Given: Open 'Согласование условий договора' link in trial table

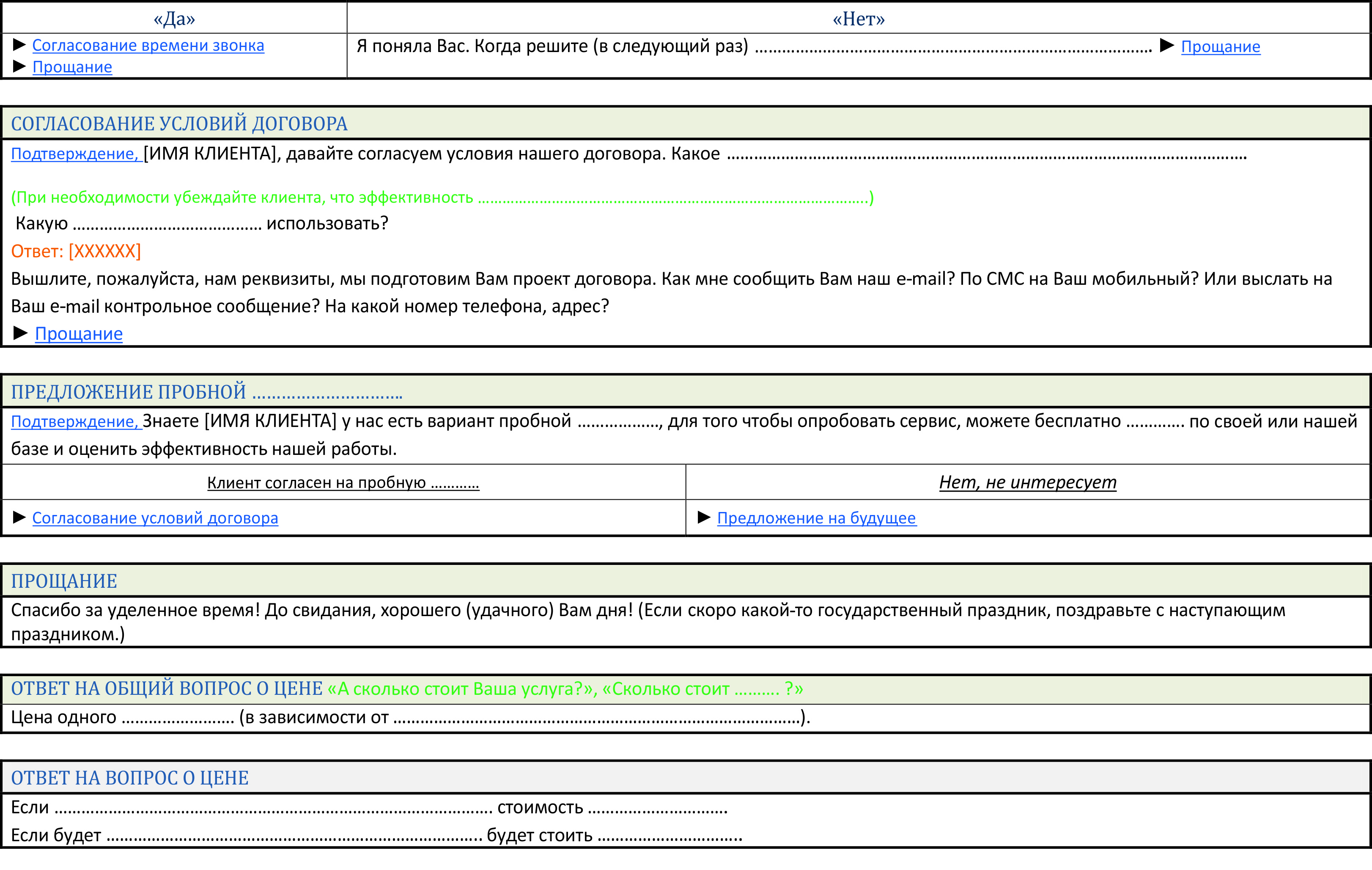Looking at the screenshot, I should coord(155,518).
